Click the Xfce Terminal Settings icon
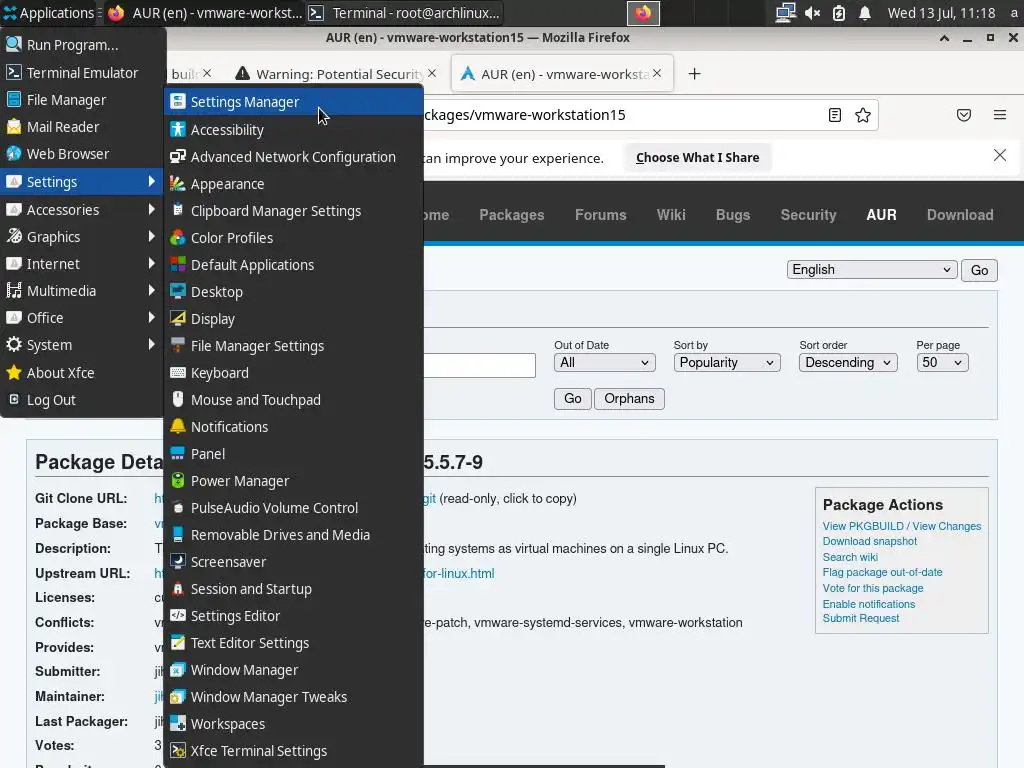The width and height of the screenshot is (1024, 768). coord(178,750)
